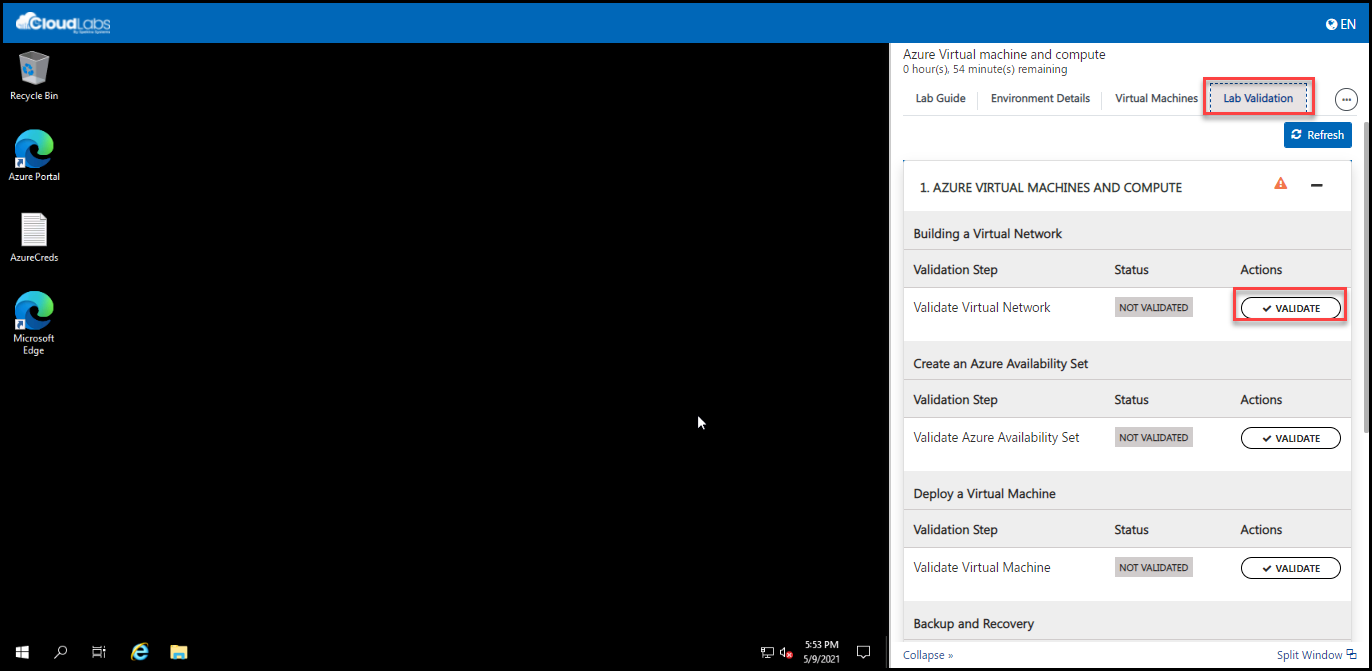Click the taskbar clock showing 5:53 PM
Viewport: 1372px width, 671px height.
point(821,652)
